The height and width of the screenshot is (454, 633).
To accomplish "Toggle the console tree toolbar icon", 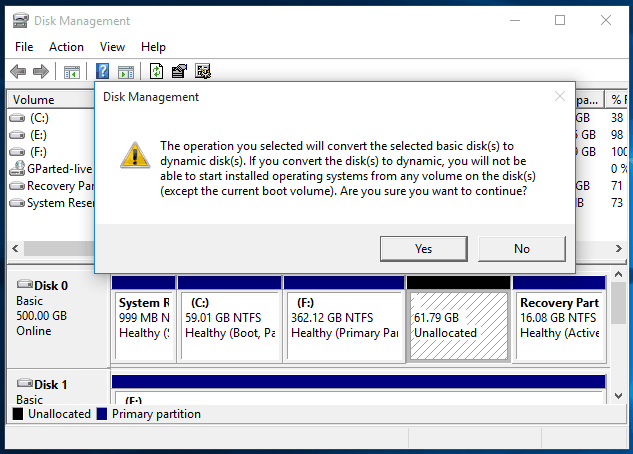I will pyautogui.click(x=72, y=72).
